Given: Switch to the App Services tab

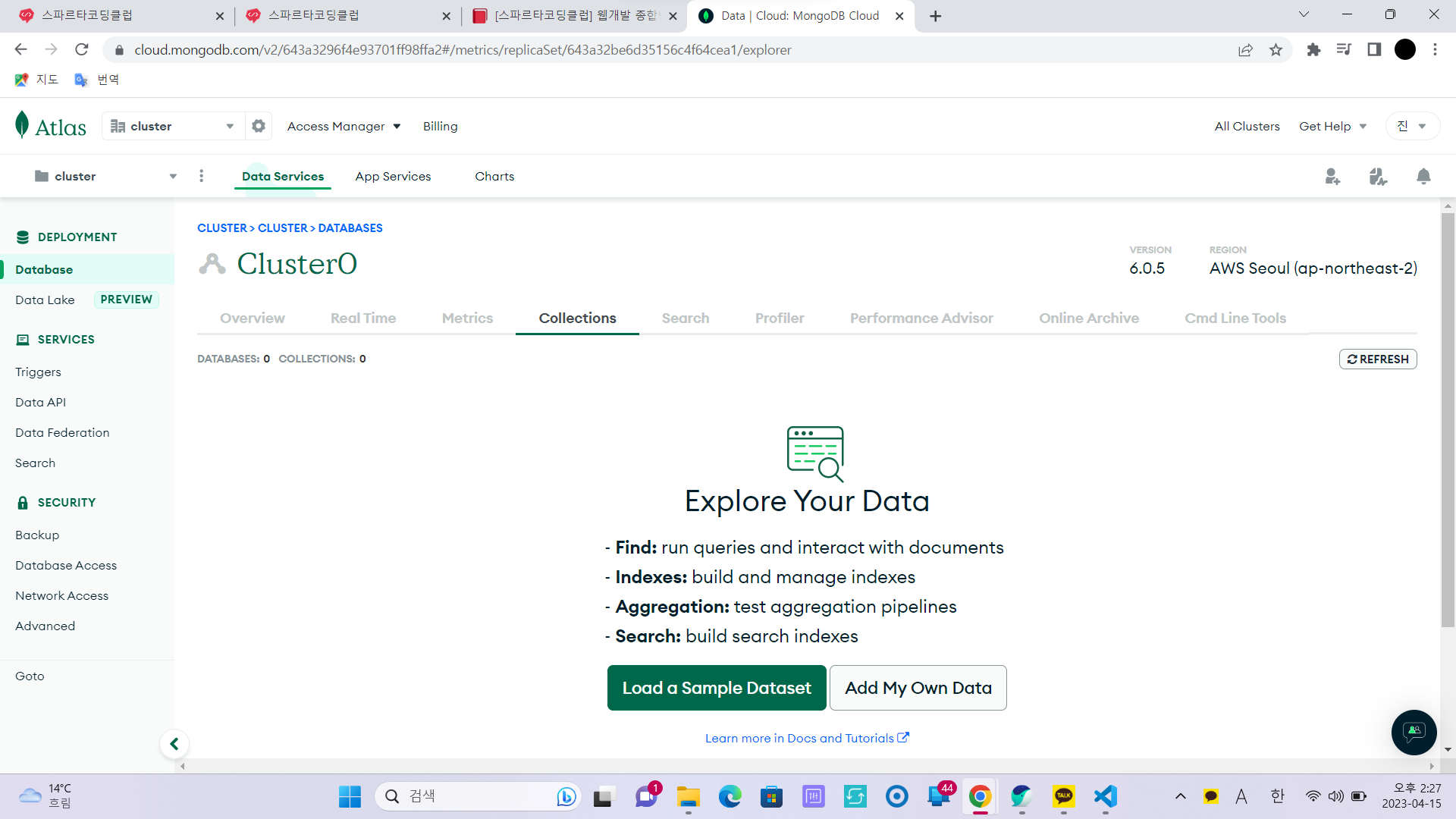Looking at the screenshot, I should pos(393,176).
